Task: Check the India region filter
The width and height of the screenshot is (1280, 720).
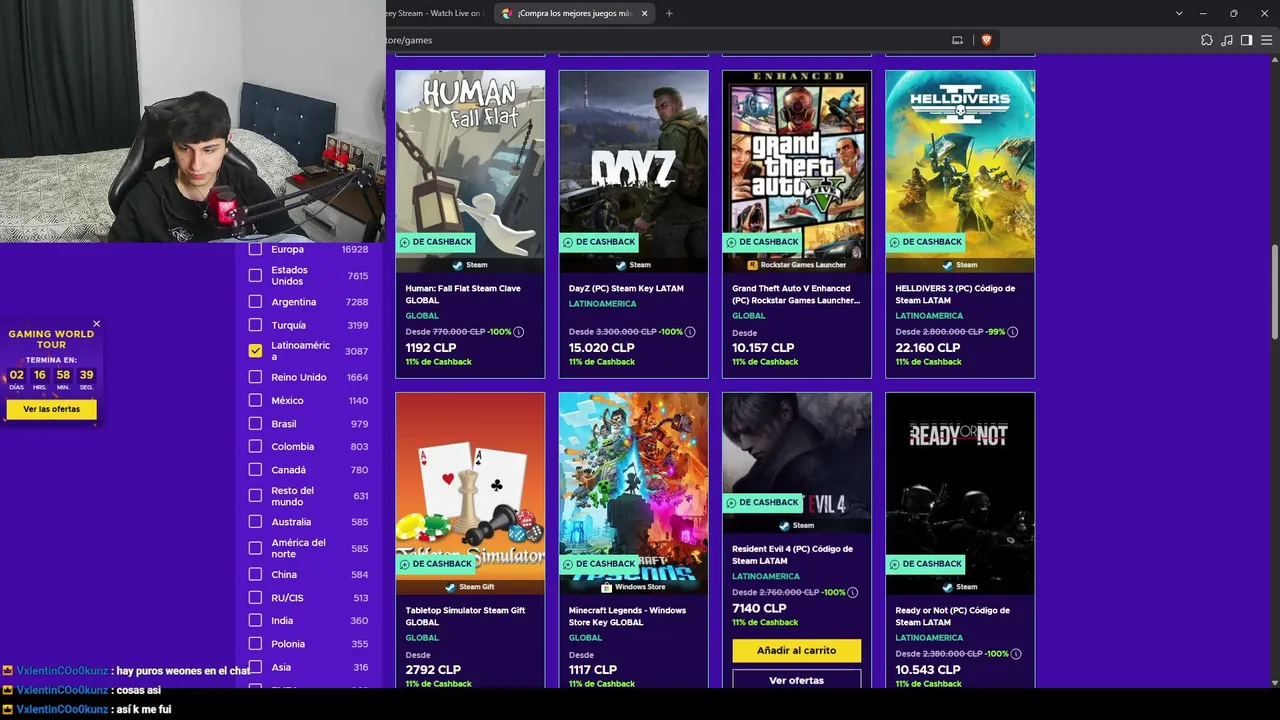Action: (255, 621)
